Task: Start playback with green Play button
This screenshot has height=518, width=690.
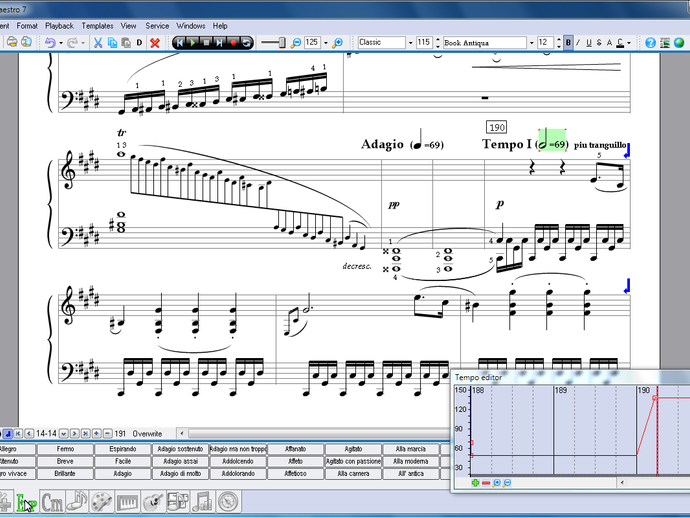Action: point(193,43)
